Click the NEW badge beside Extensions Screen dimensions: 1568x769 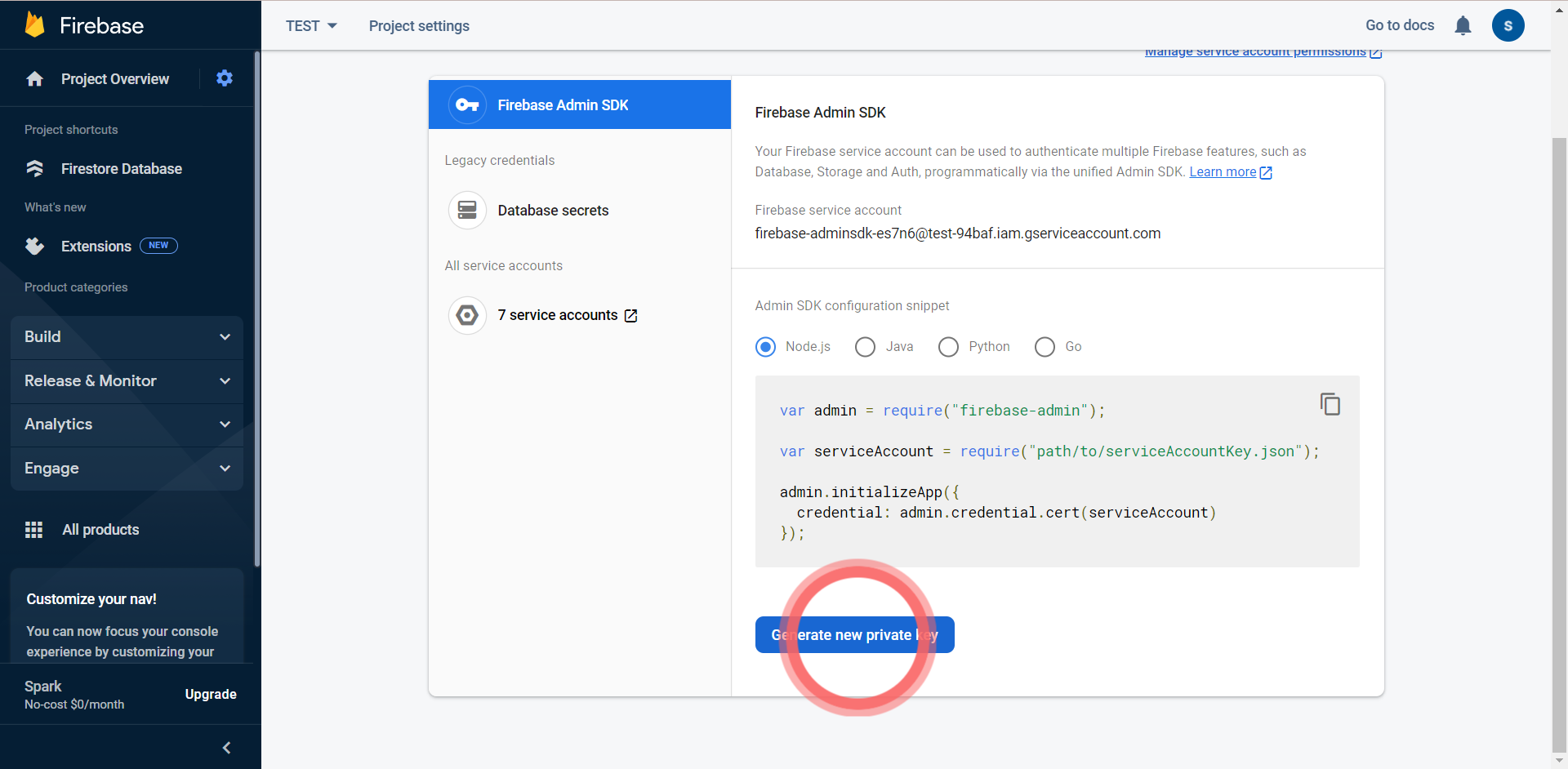[x=158, y=246]
